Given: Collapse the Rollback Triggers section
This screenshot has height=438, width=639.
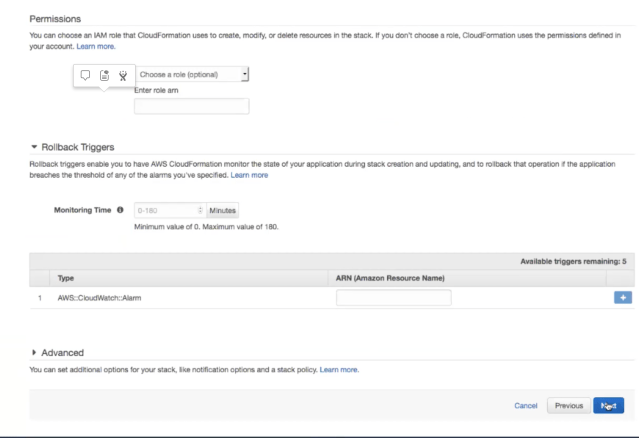Looking at the screenshot, I should [34, 147].
